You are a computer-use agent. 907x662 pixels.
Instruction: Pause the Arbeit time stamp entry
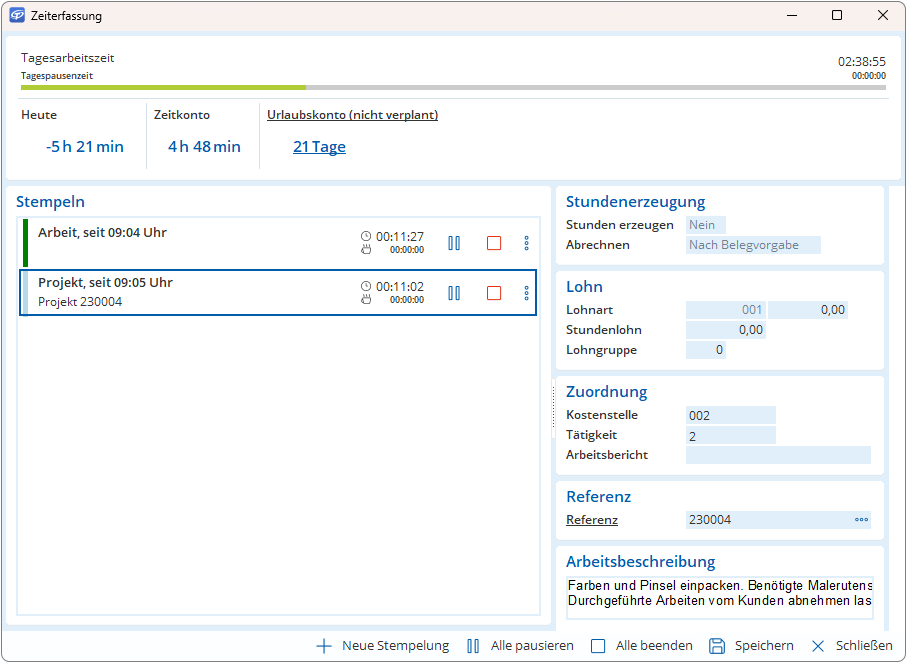point(454,243)
